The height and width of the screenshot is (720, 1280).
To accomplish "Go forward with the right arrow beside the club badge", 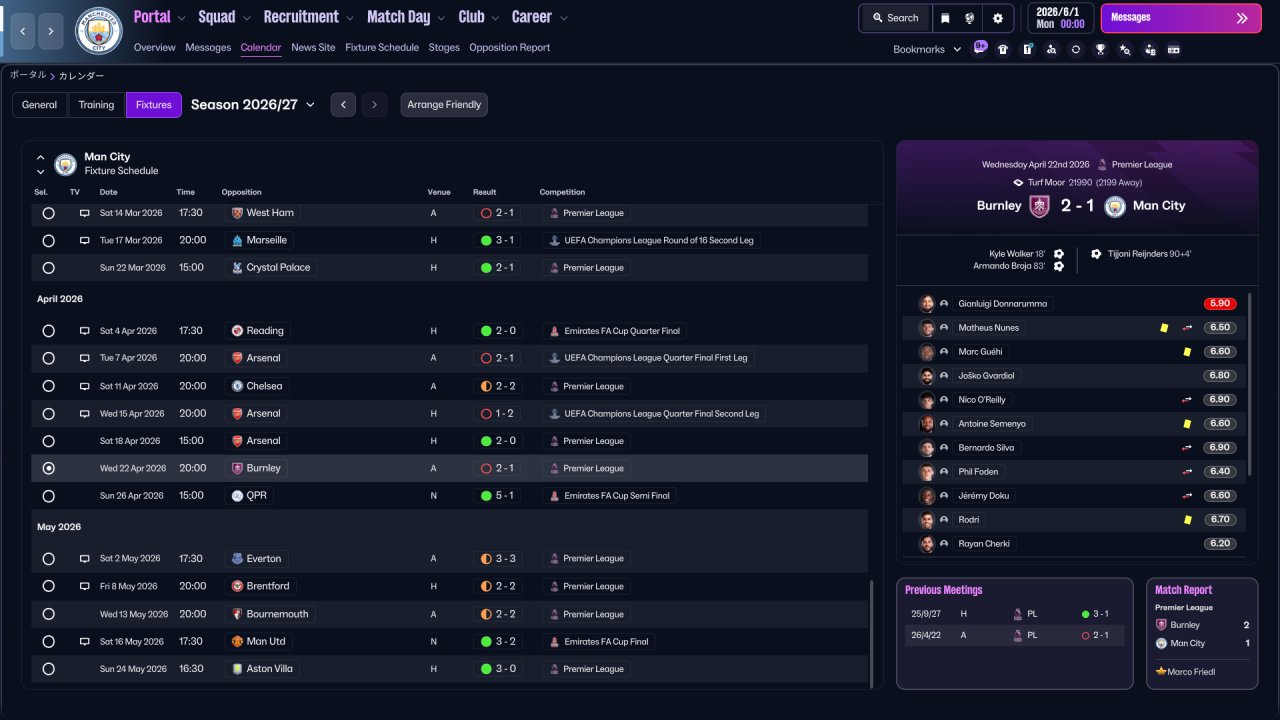I will tap(51, 31).
